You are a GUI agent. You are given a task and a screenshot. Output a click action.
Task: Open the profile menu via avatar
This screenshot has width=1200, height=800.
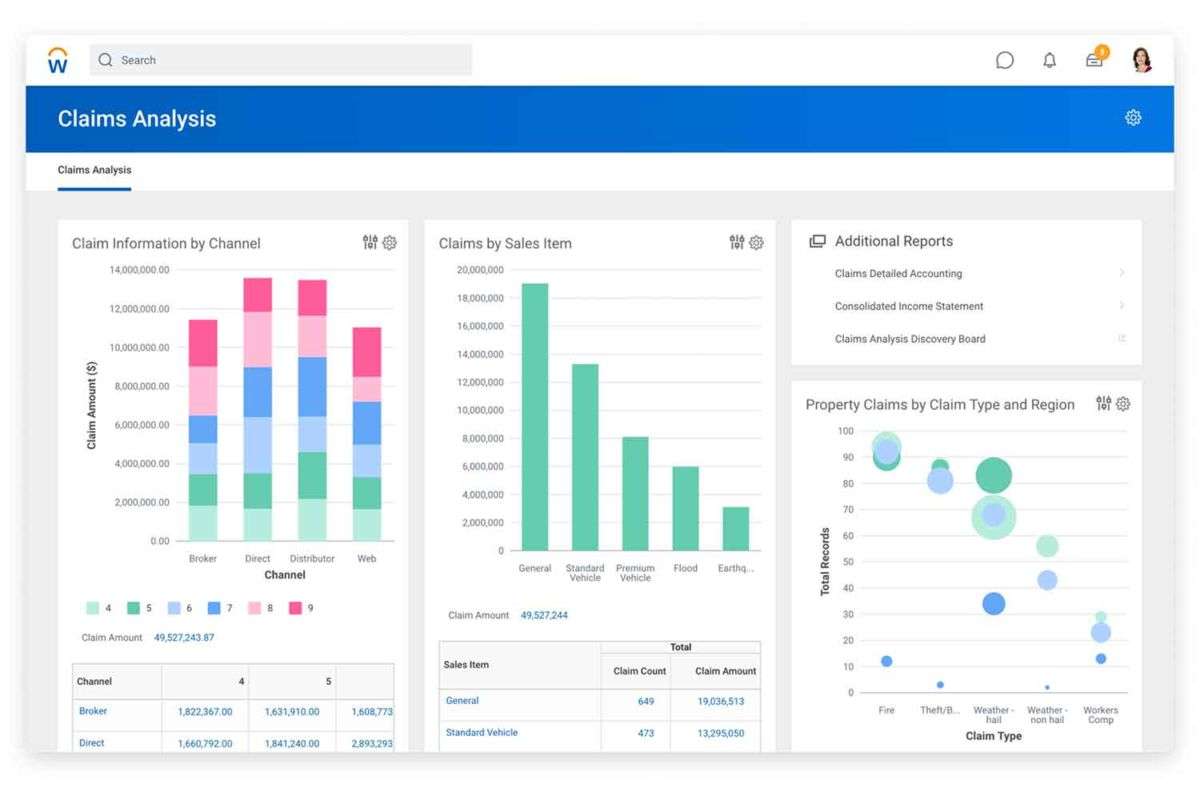tap(1141, 60)
